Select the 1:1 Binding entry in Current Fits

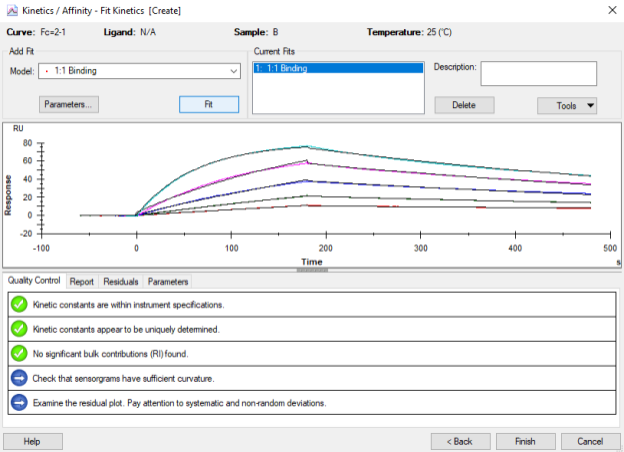pyautogui.click(x=338, y=68)
